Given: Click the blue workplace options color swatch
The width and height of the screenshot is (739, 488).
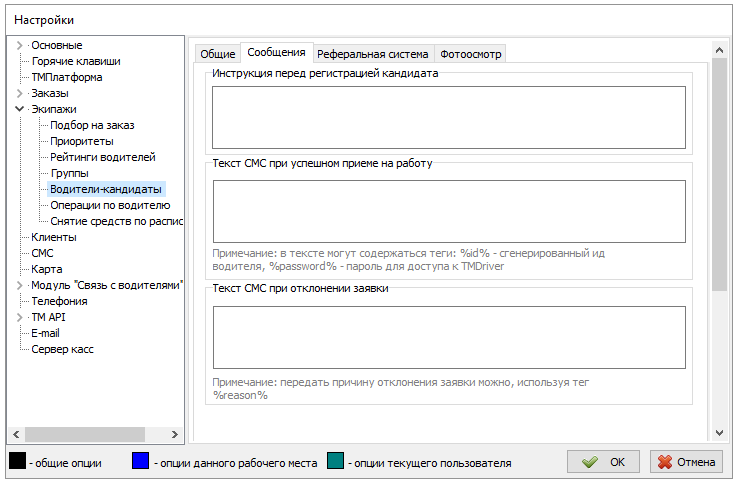Looking at the screenshot, I should pyautogui.click(x=141, y=462).
